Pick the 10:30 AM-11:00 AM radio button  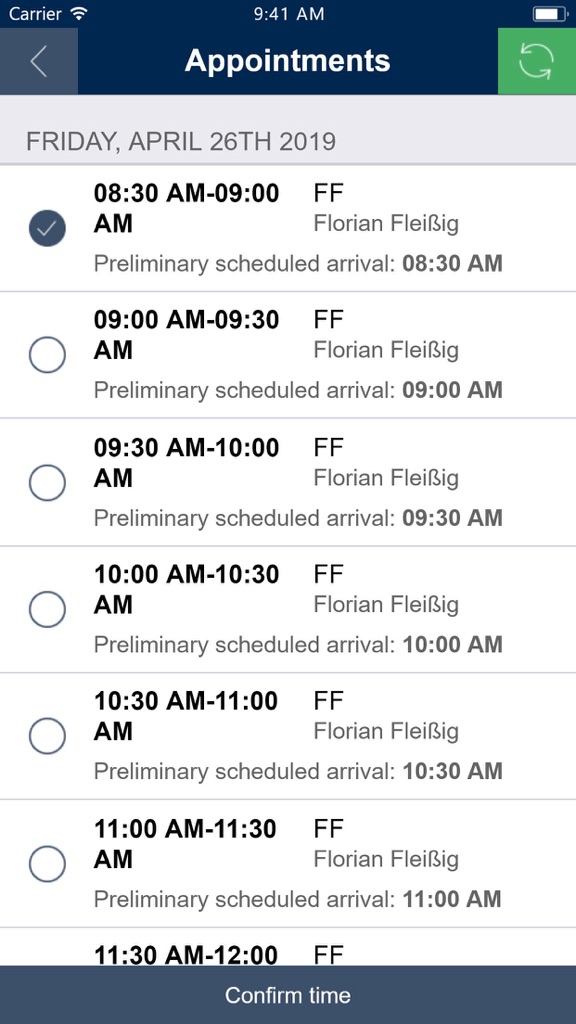tap(47, 736)
